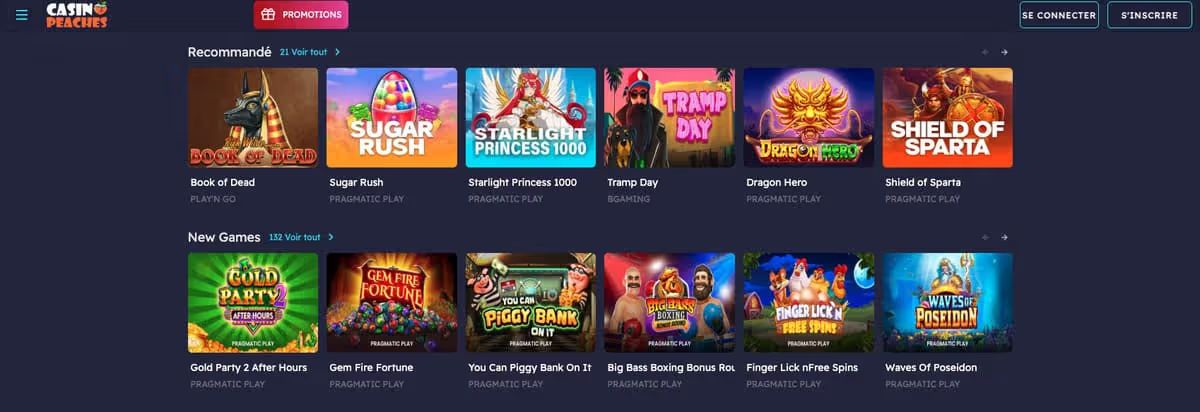Show next New Games with right arrow
Screen dimensions: 1200x412
tap(1004, 237)
